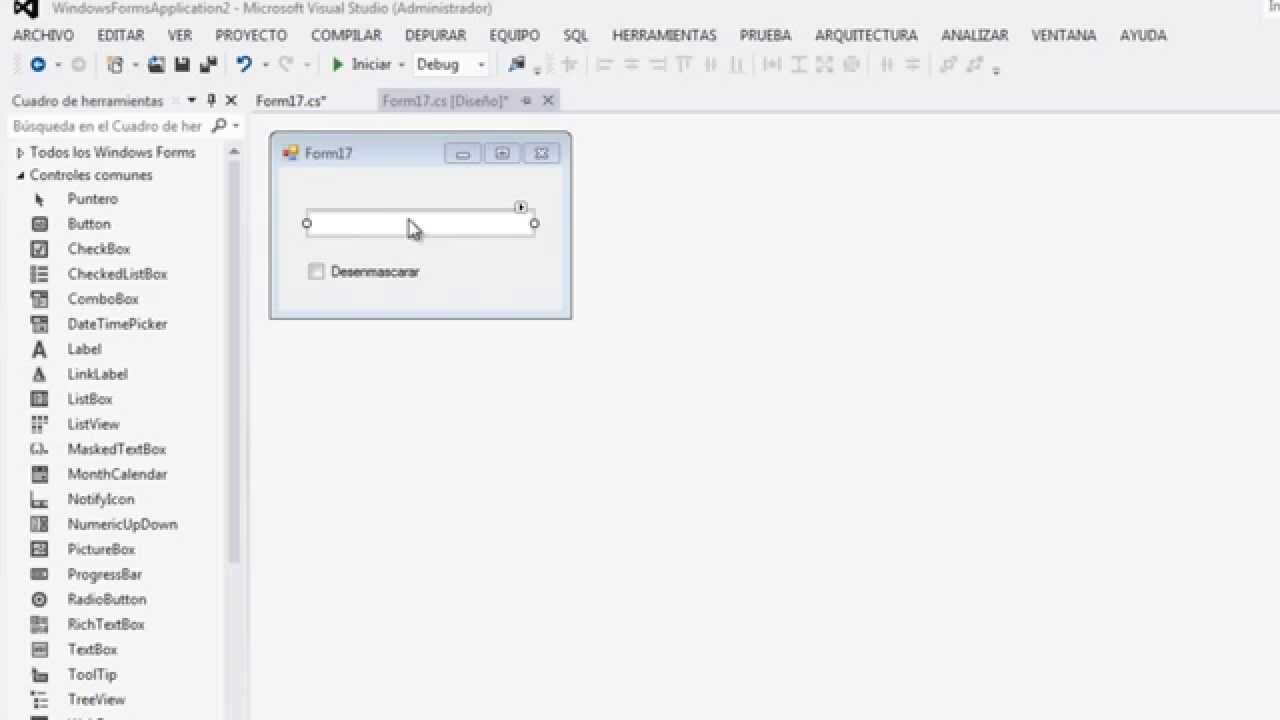Viewport: 1280px width, 720px height.
Task: Select the ToolTip control in the toolbox
Action: tap(92, 674)
